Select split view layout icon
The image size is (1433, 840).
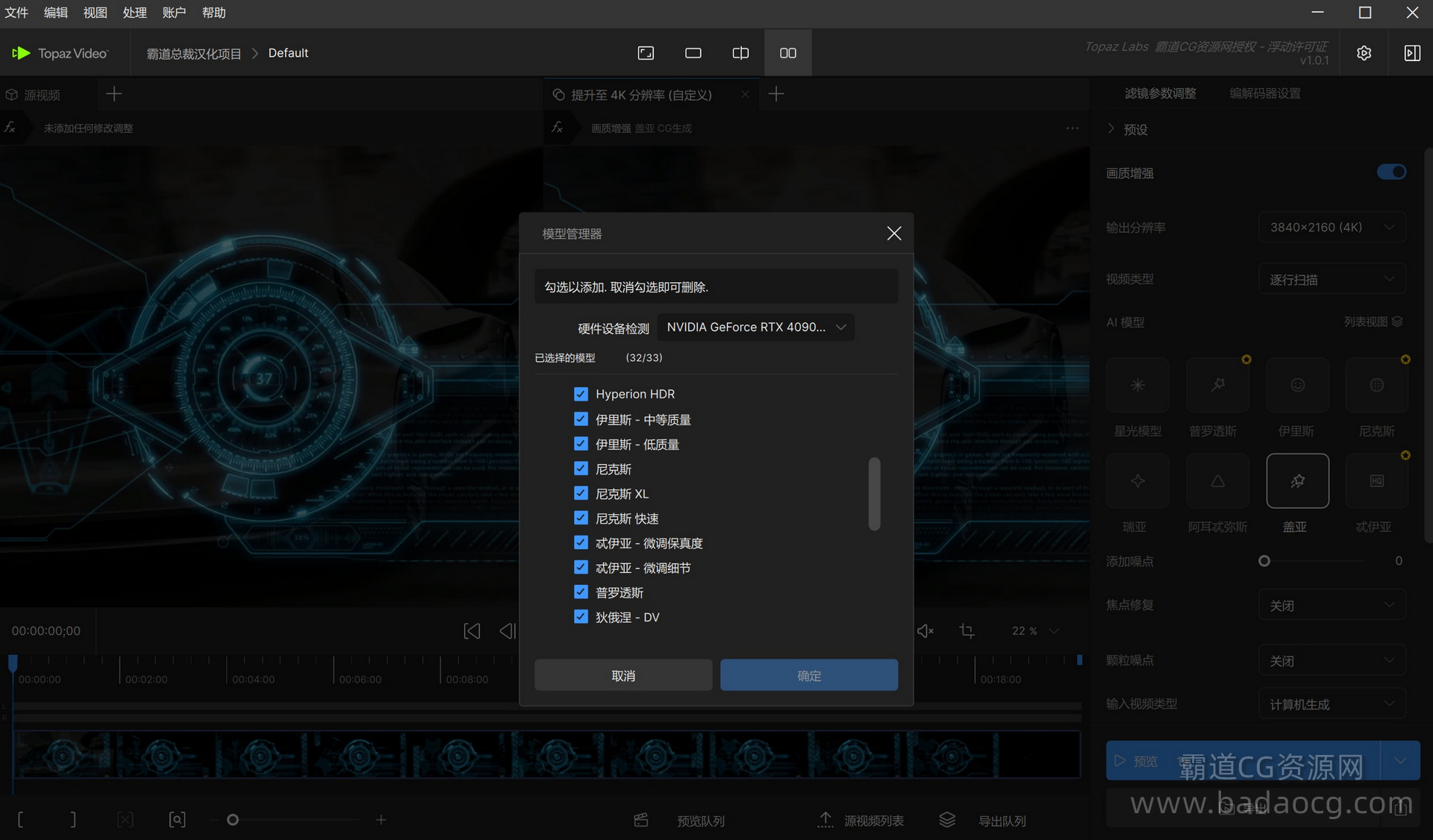point(740,53)
